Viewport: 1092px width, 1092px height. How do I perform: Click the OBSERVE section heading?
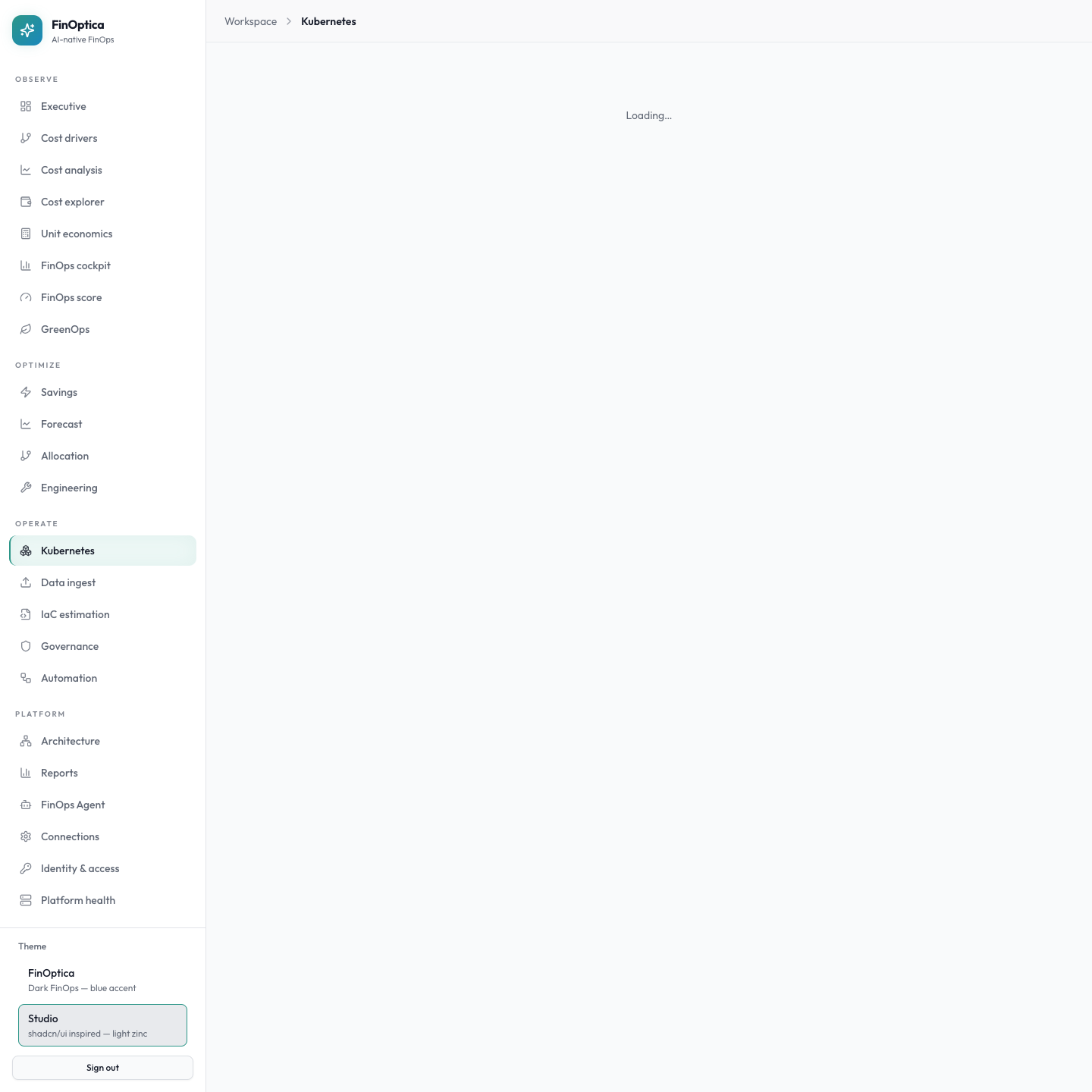[x=36, y=79]
